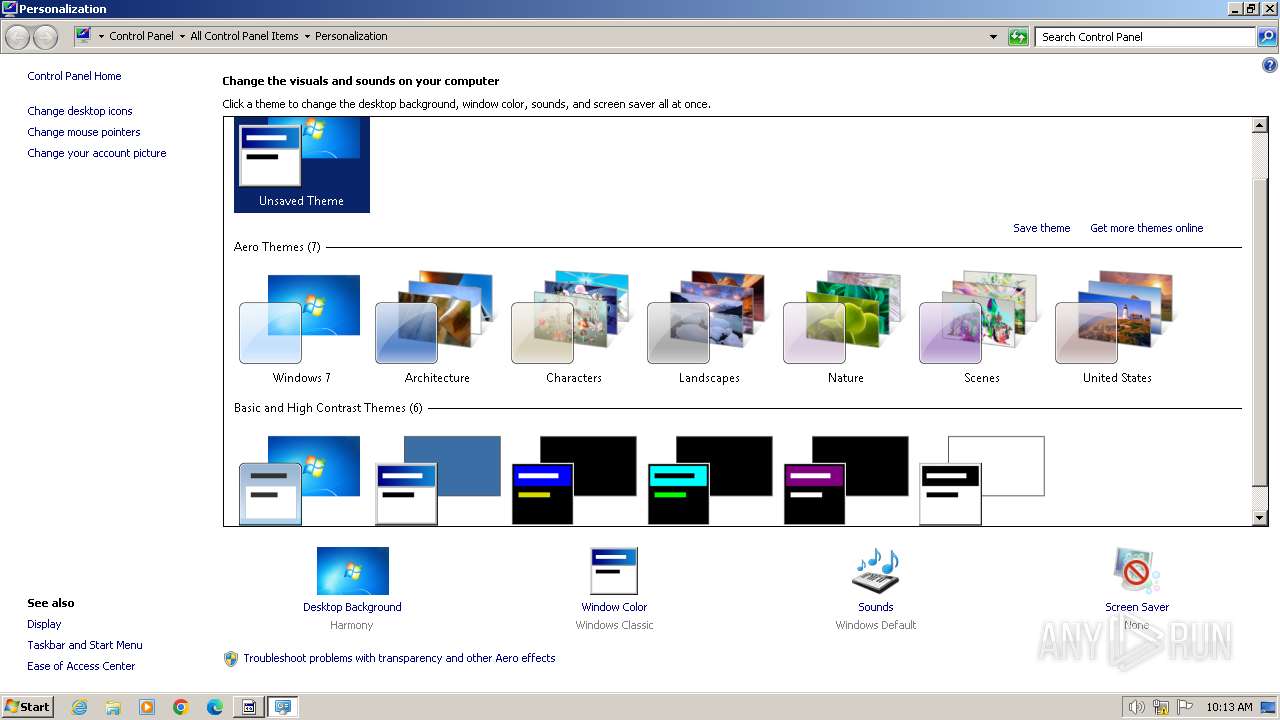Image resolution: width=1280 pixels, height=720 pixels.
Task: Apply the Architecture theme
Action: click(x=437, y=328)
